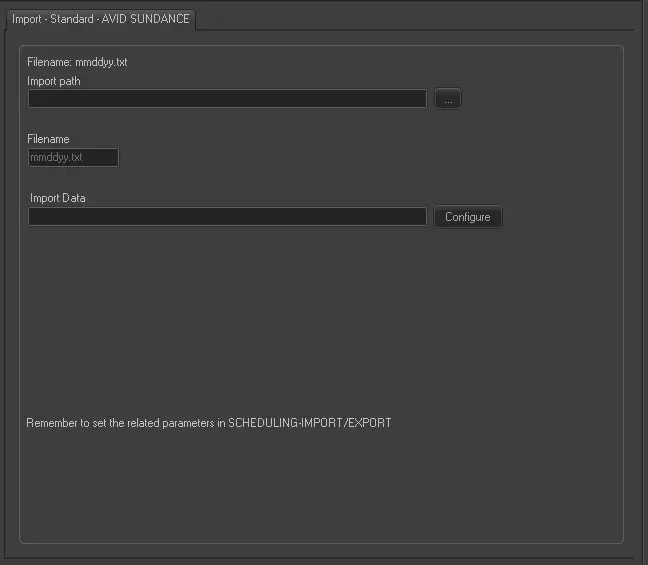Image resolution: width=648 pixels, height=565 pixels.
Task: Select the Import - Standard - AVID SUNDANCE tab
Action: point(100,19)
